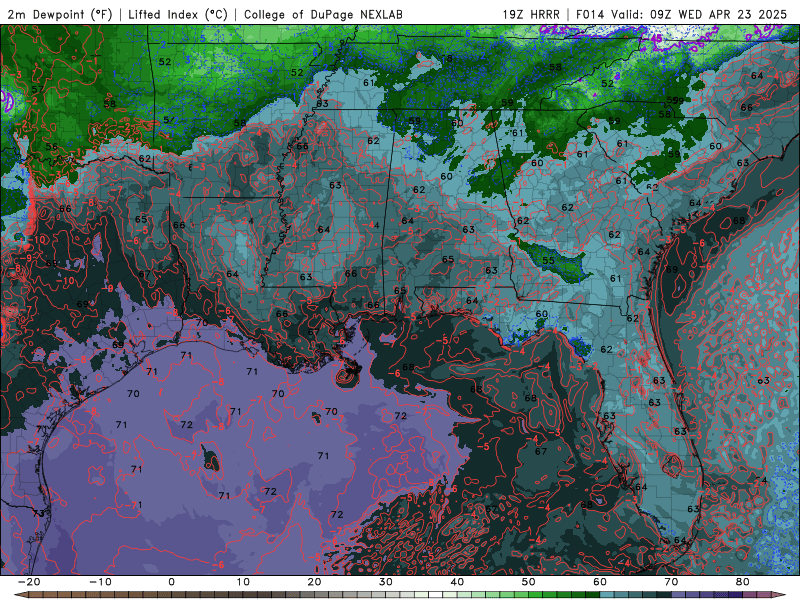The height and width of the screenshot is (600, 800).
Task: Click the '30' colorbar tick label
Action: pyautogui.click(x=386, y=582)
